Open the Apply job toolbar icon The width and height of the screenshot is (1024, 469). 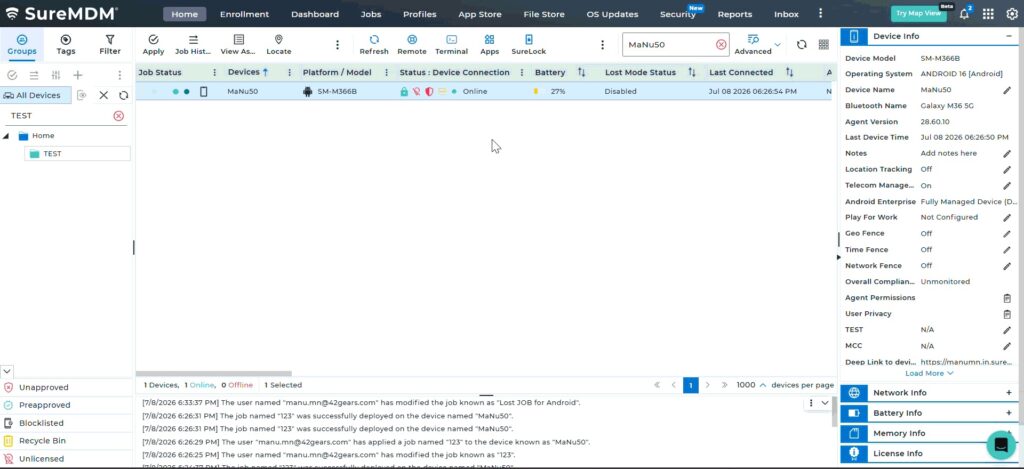click(x=153, y=44)
